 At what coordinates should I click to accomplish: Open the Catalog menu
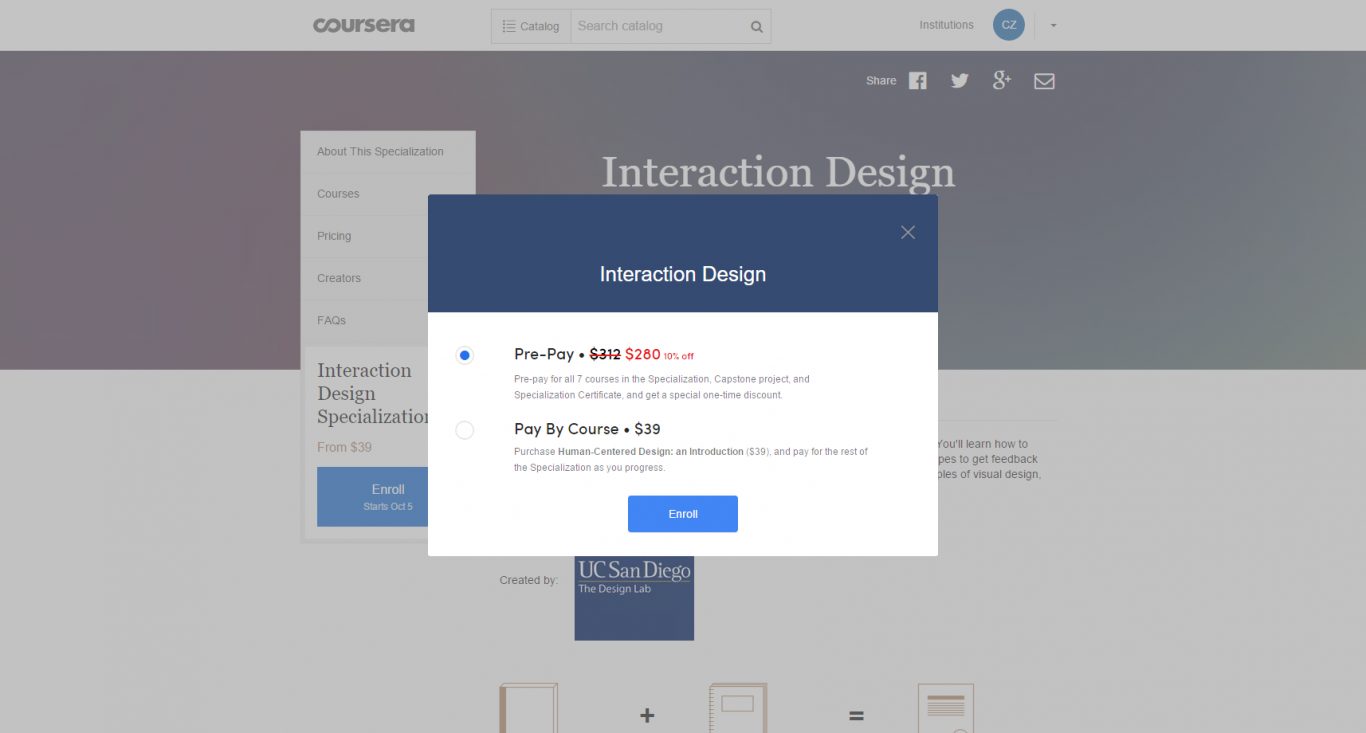pos(531,26)
